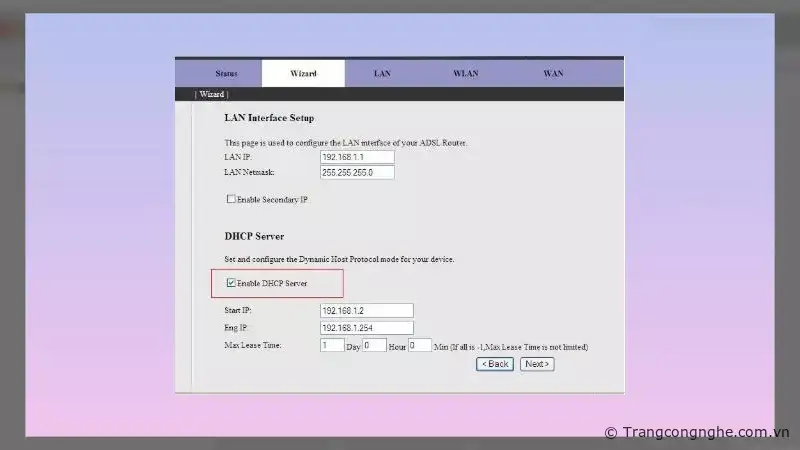Click the DHCP Server section heading
The image size is (800, 450).
254,237
